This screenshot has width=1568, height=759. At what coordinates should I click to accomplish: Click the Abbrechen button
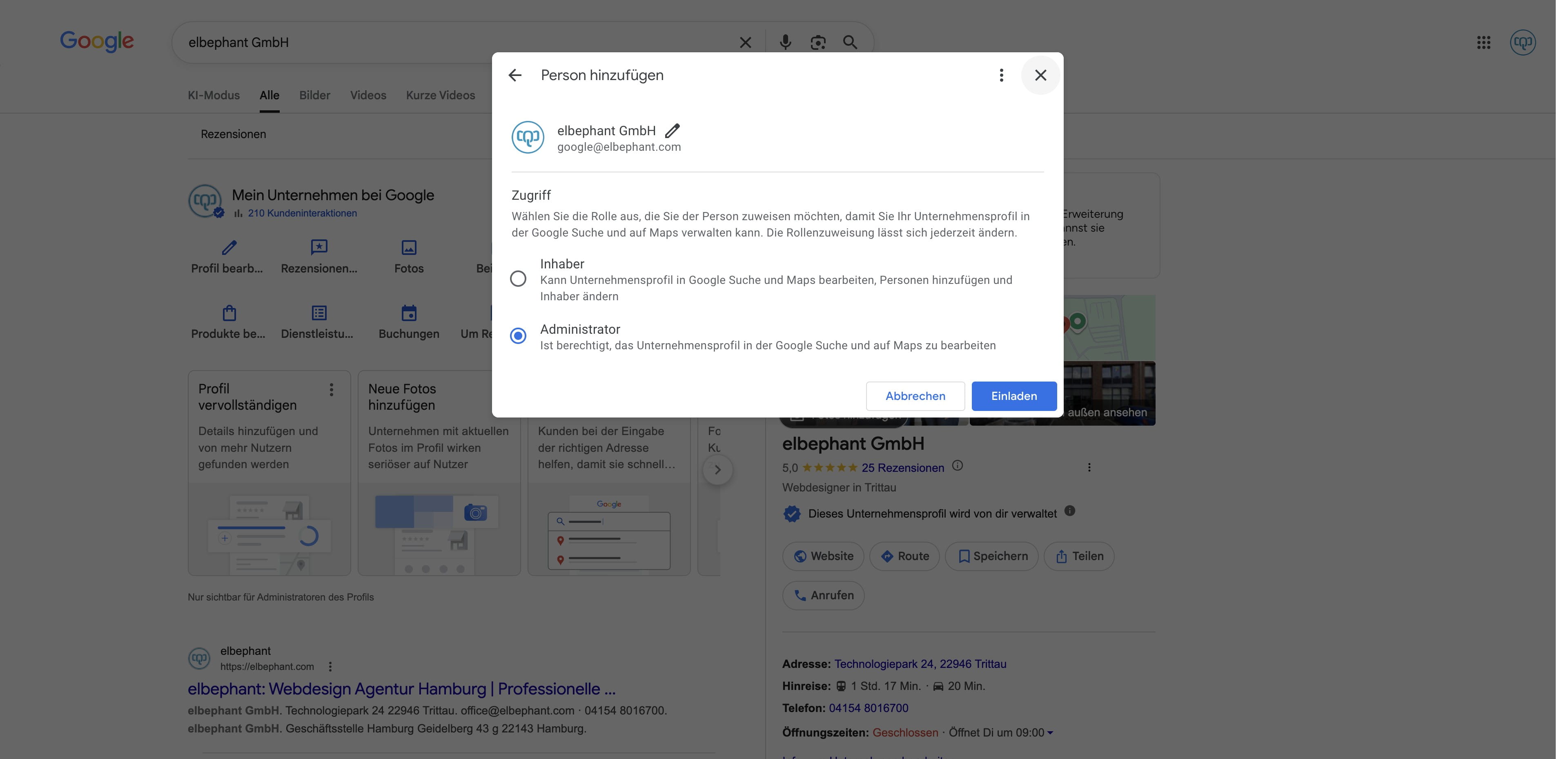coord(915,396)
